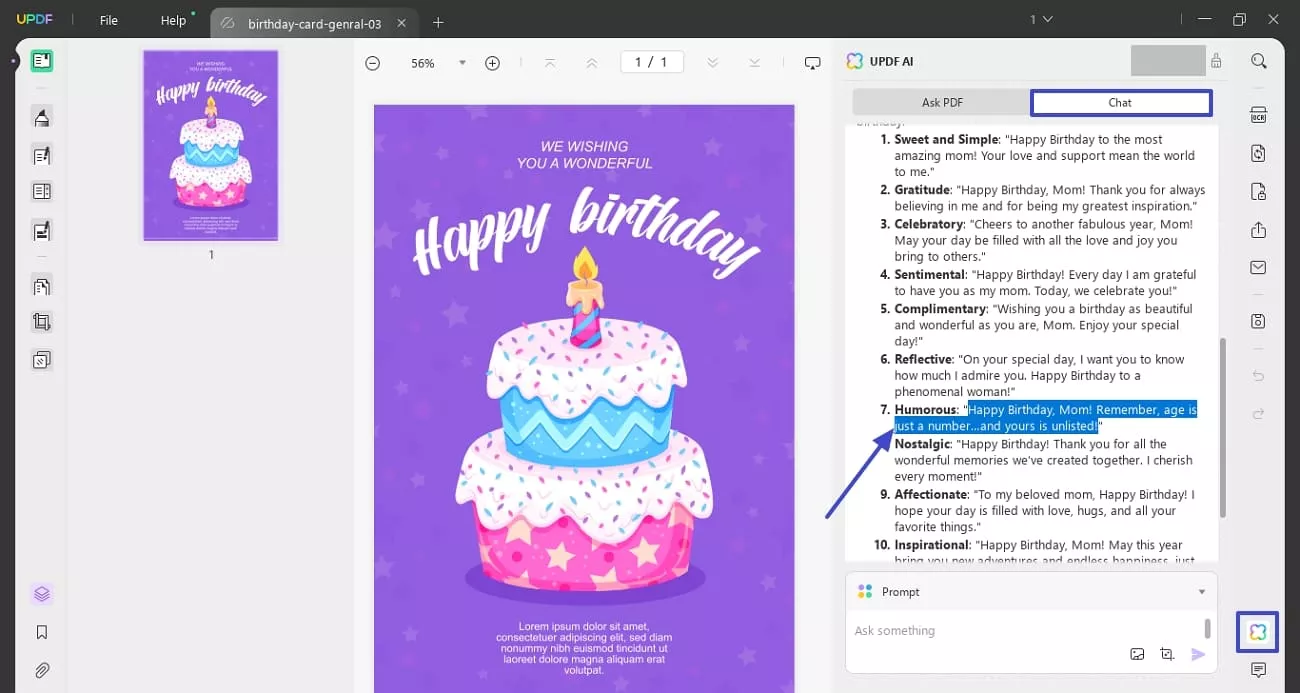Screen dimensions: 1300x693
Task: Send the AI chat message
Action: [1198, 654]
